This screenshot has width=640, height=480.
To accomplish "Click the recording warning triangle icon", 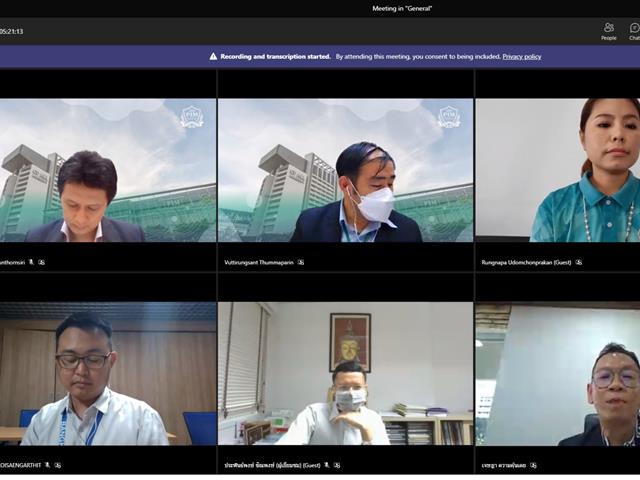I will (x=213, y=56).
